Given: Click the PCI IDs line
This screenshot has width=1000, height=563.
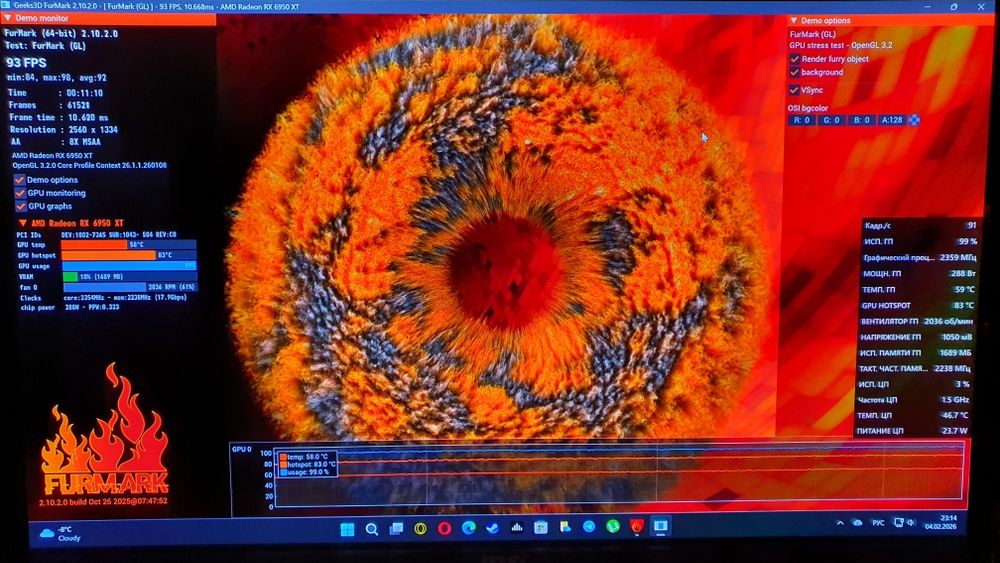Looking at the screenshot, I should click(97, 235).
